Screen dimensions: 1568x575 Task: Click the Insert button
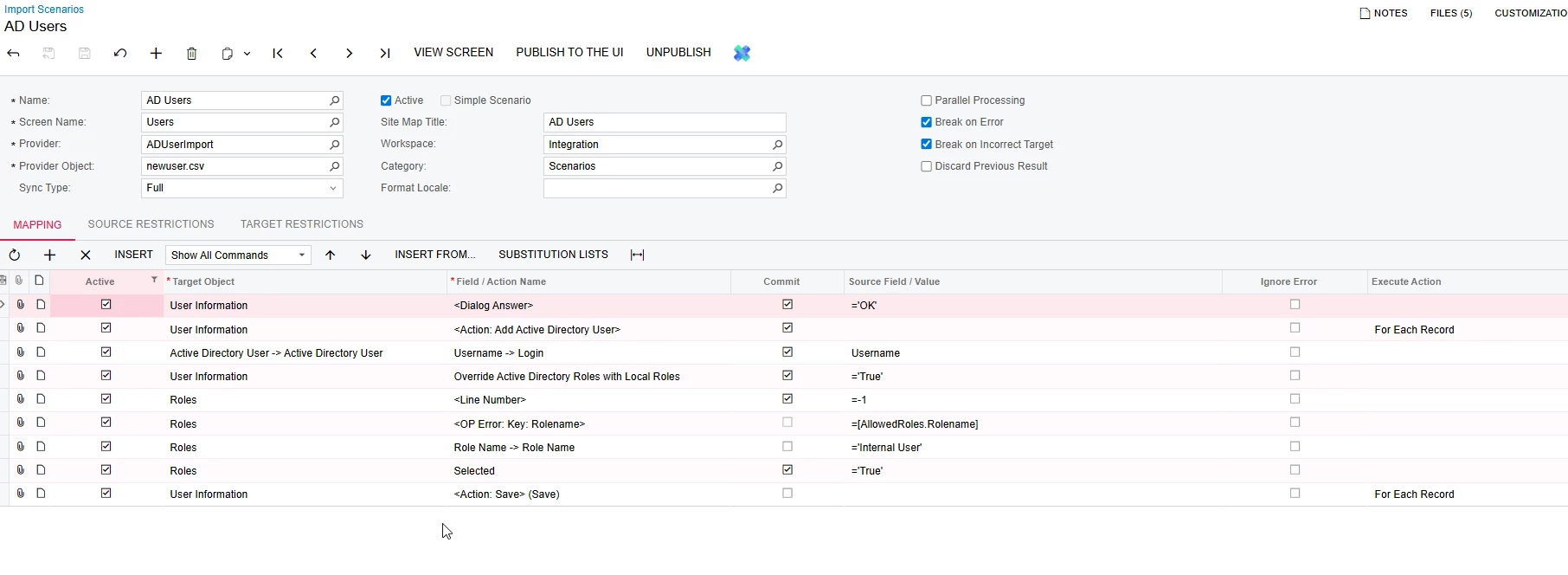click(133, 255)
